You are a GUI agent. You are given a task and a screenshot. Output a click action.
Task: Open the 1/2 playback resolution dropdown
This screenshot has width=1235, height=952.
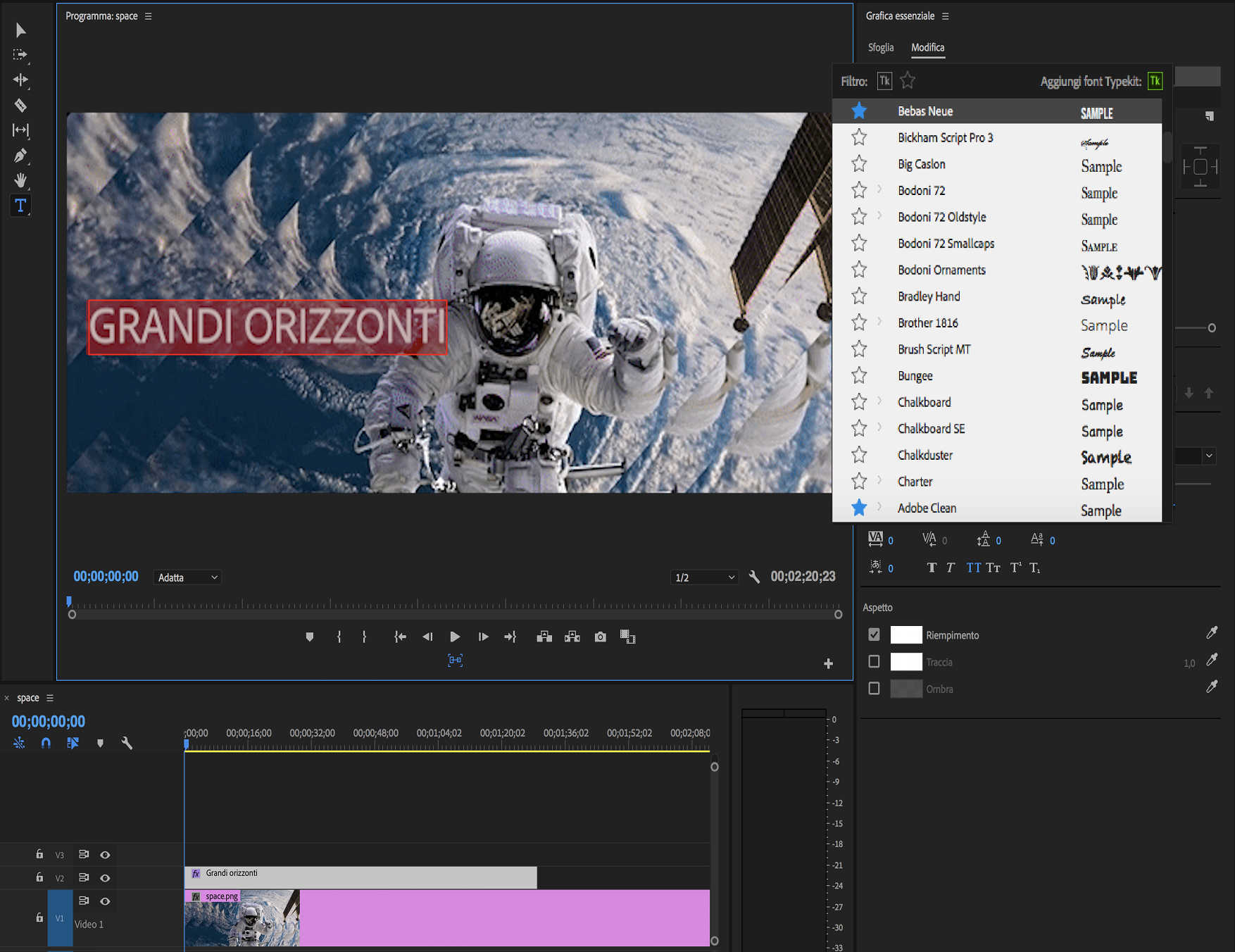tap(704, 577)
